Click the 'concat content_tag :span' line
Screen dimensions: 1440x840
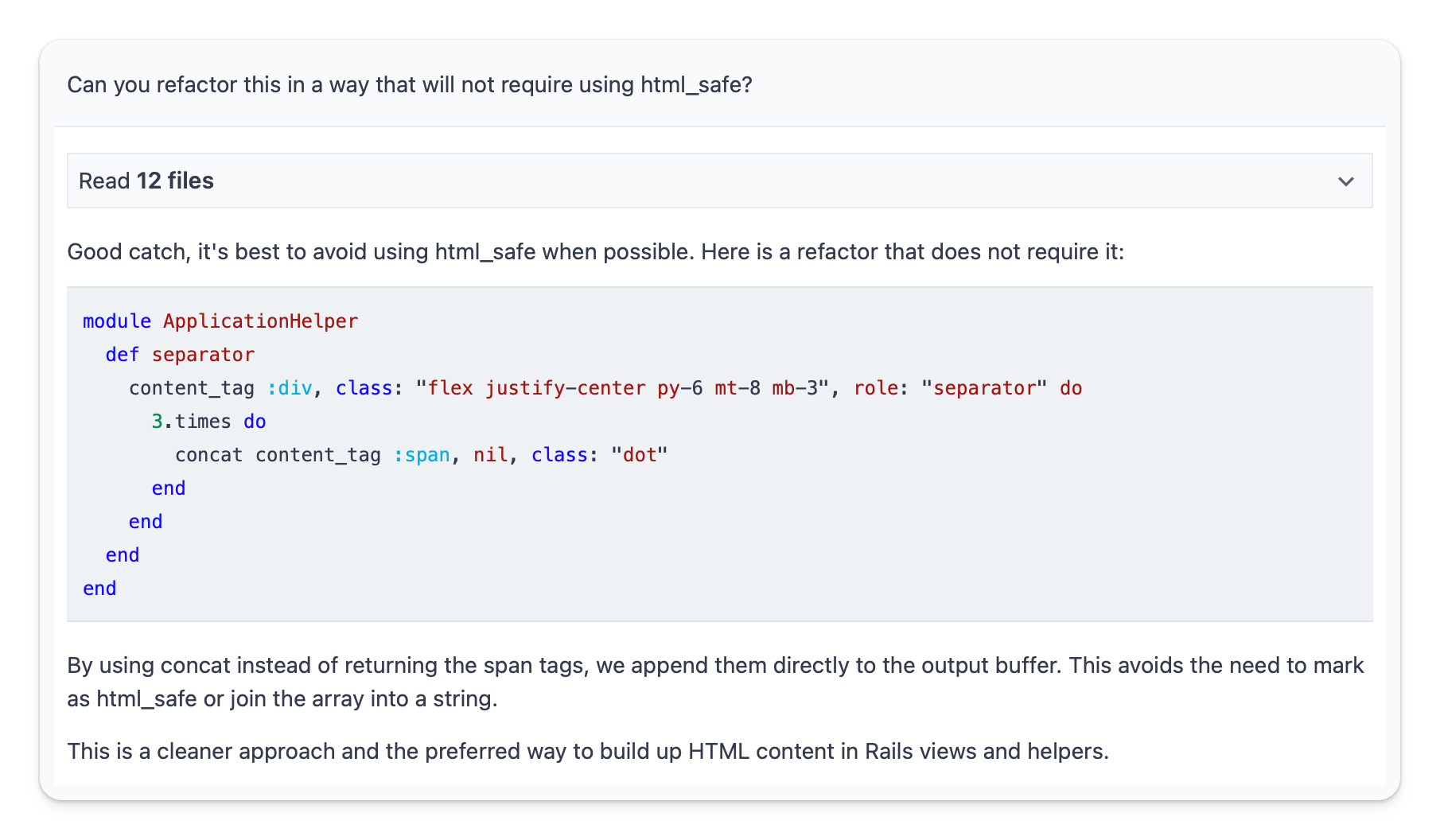pyautogui.click(x=422, y=455)
